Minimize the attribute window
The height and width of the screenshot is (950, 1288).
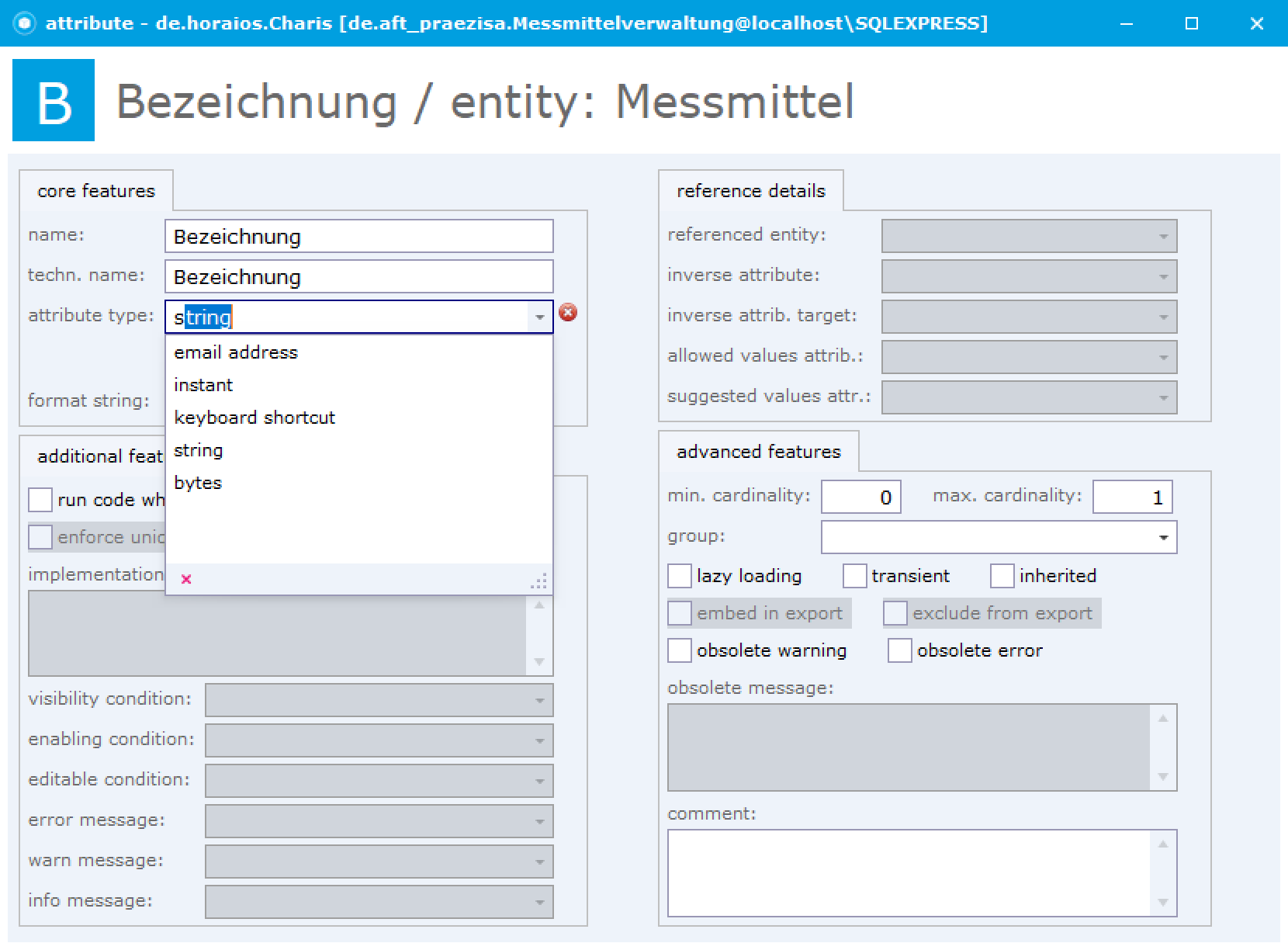[x=1127, y=23]
